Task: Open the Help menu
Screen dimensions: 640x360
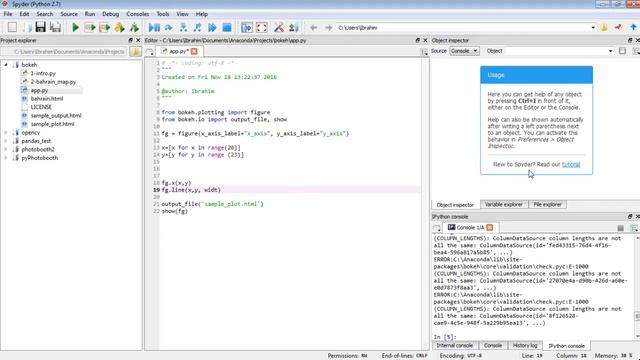Action: [202, 14]
